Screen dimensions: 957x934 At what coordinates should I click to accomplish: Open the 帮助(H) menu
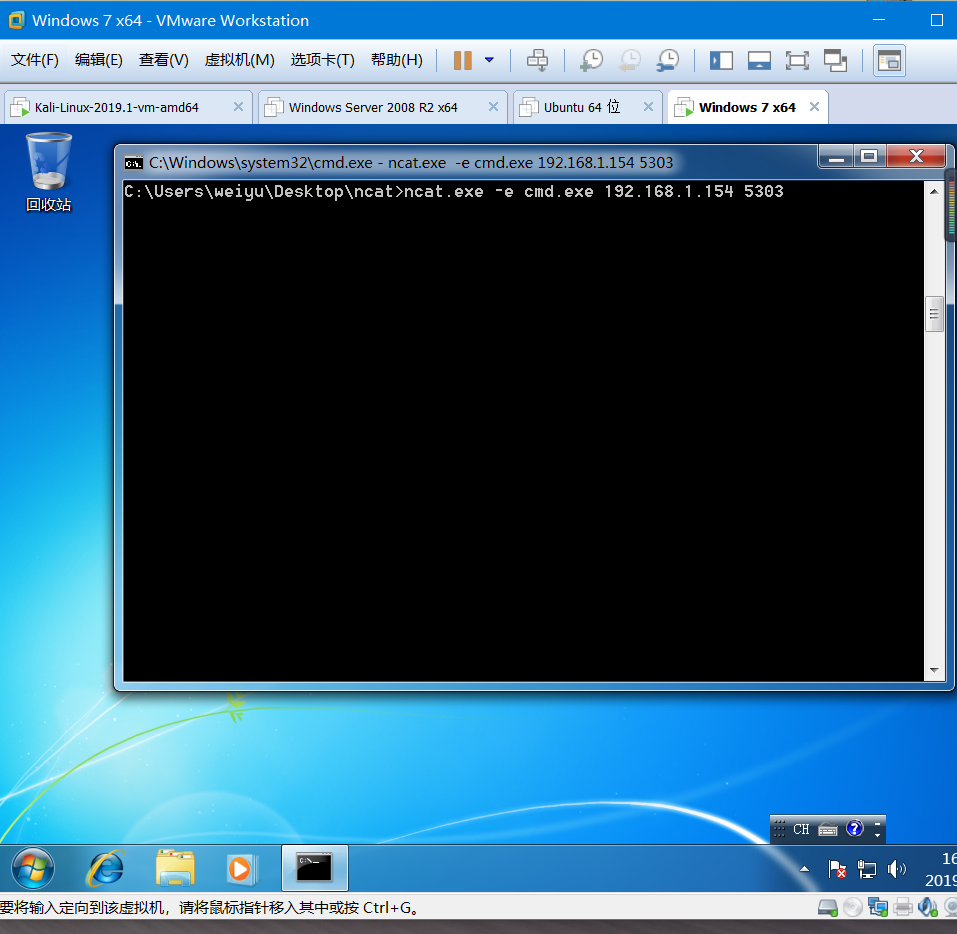397,60
